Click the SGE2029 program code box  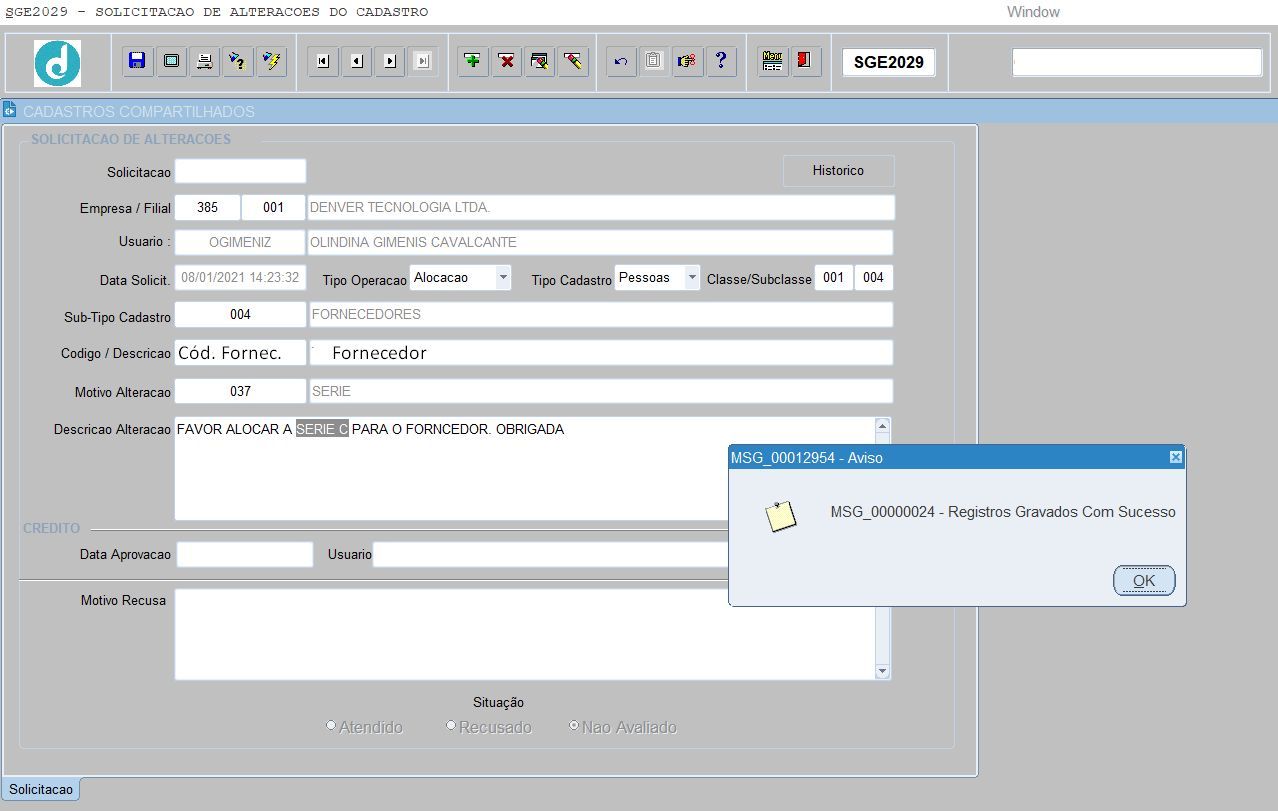pos(889,62)
